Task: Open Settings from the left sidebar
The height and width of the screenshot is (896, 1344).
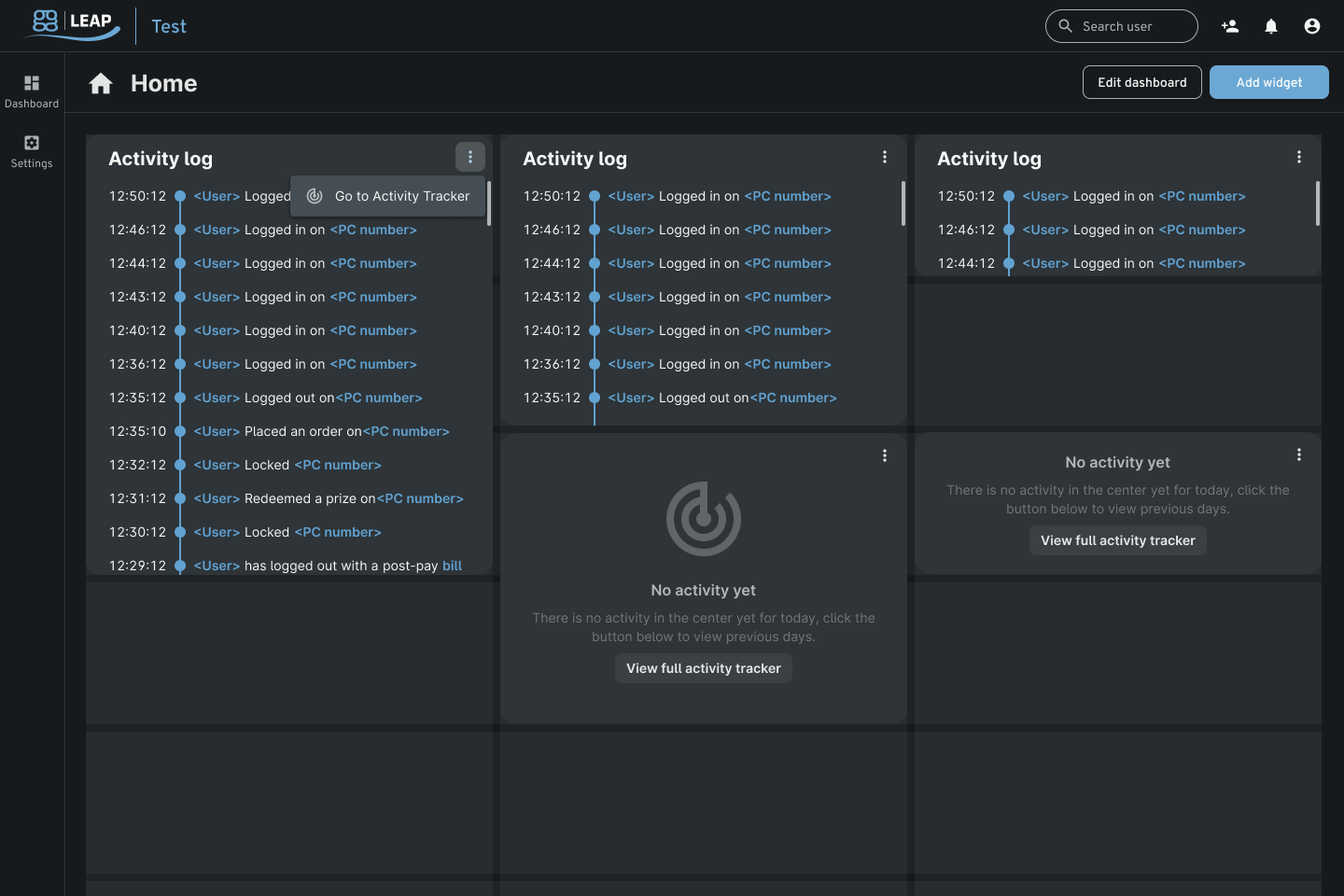Action: click(x=32, y=149)
